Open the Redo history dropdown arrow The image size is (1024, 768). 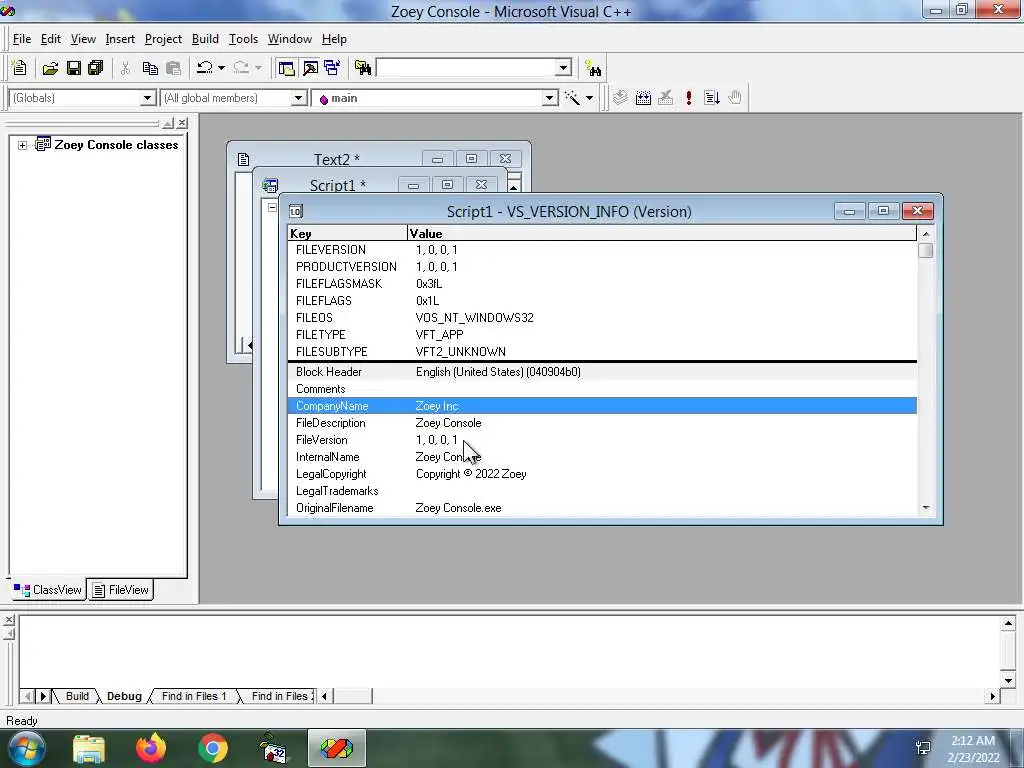click(258, 67)
